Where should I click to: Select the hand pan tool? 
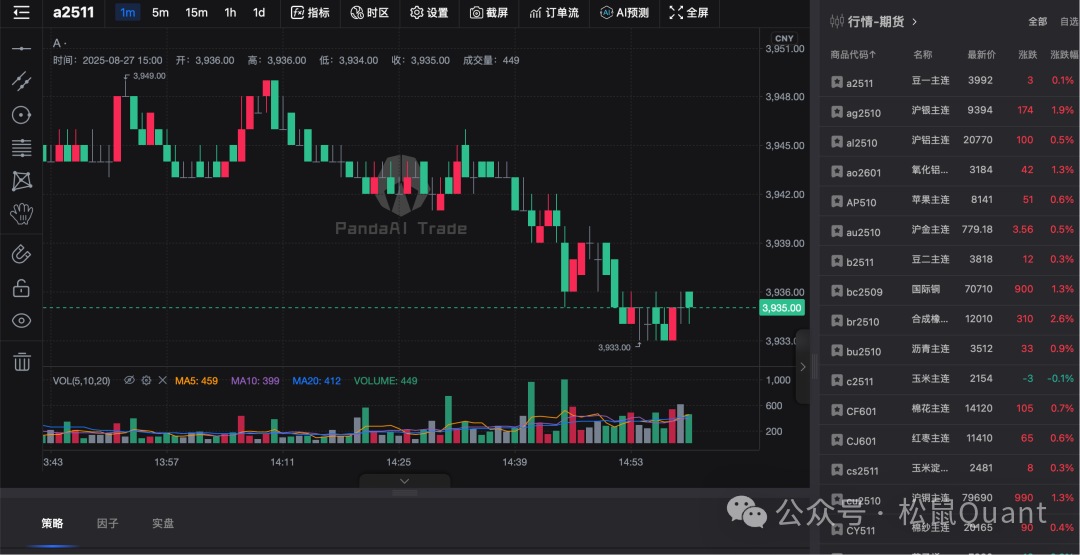point(21,214)
